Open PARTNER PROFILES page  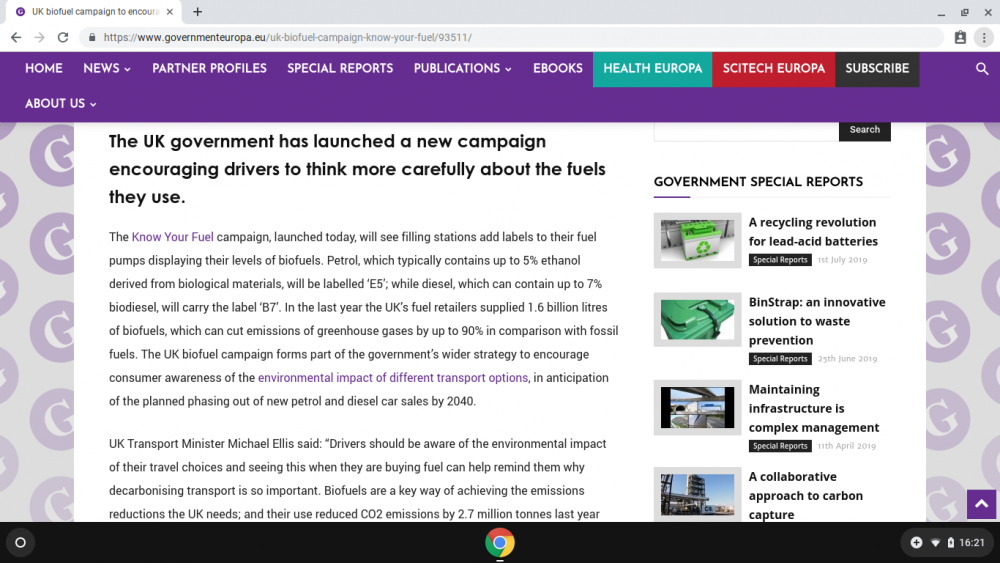click(209, 69)
